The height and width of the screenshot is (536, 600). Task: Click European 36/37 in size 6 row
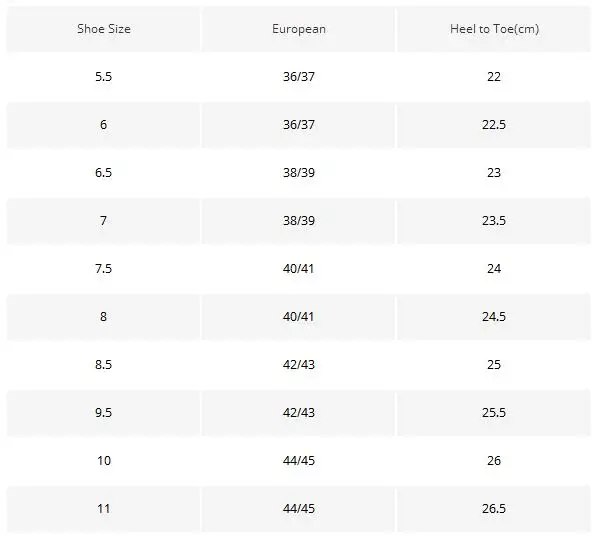pyautogui.click(x=299, y=125)
